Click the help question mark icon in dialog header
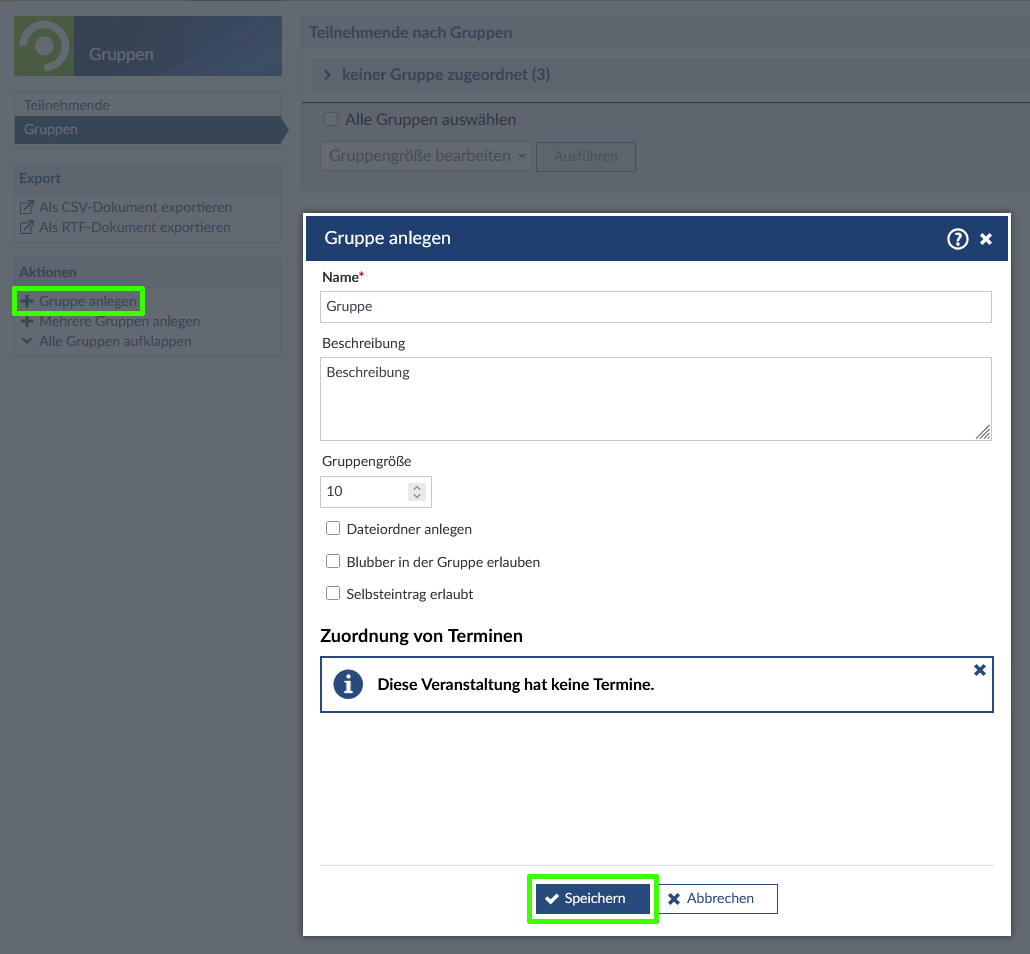 (x=957, y=238)
